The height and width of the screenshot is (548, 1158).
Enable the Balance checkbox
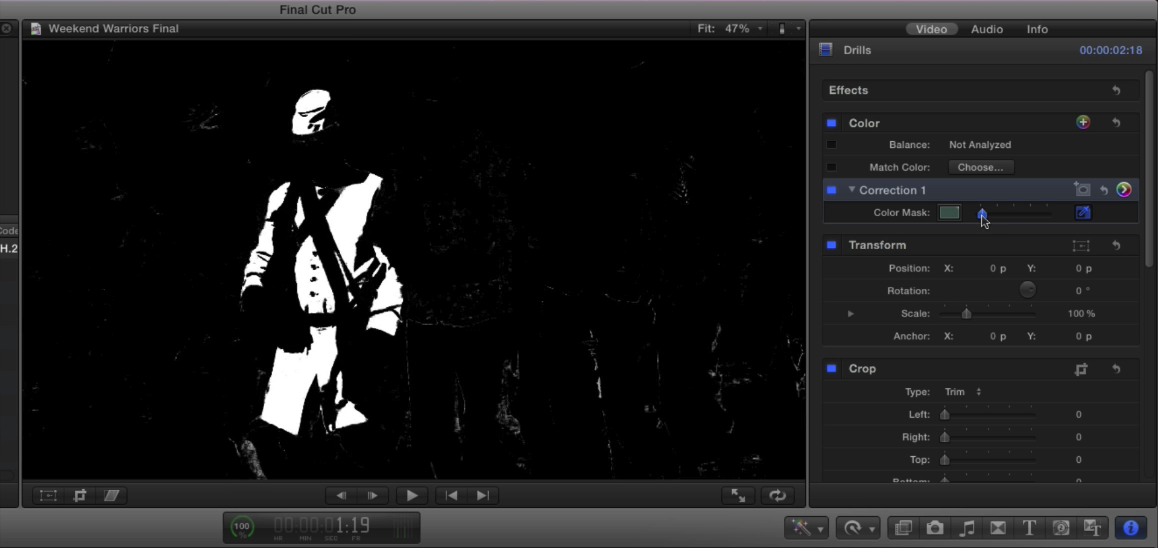pyautogui.click(x=832, y=145)
